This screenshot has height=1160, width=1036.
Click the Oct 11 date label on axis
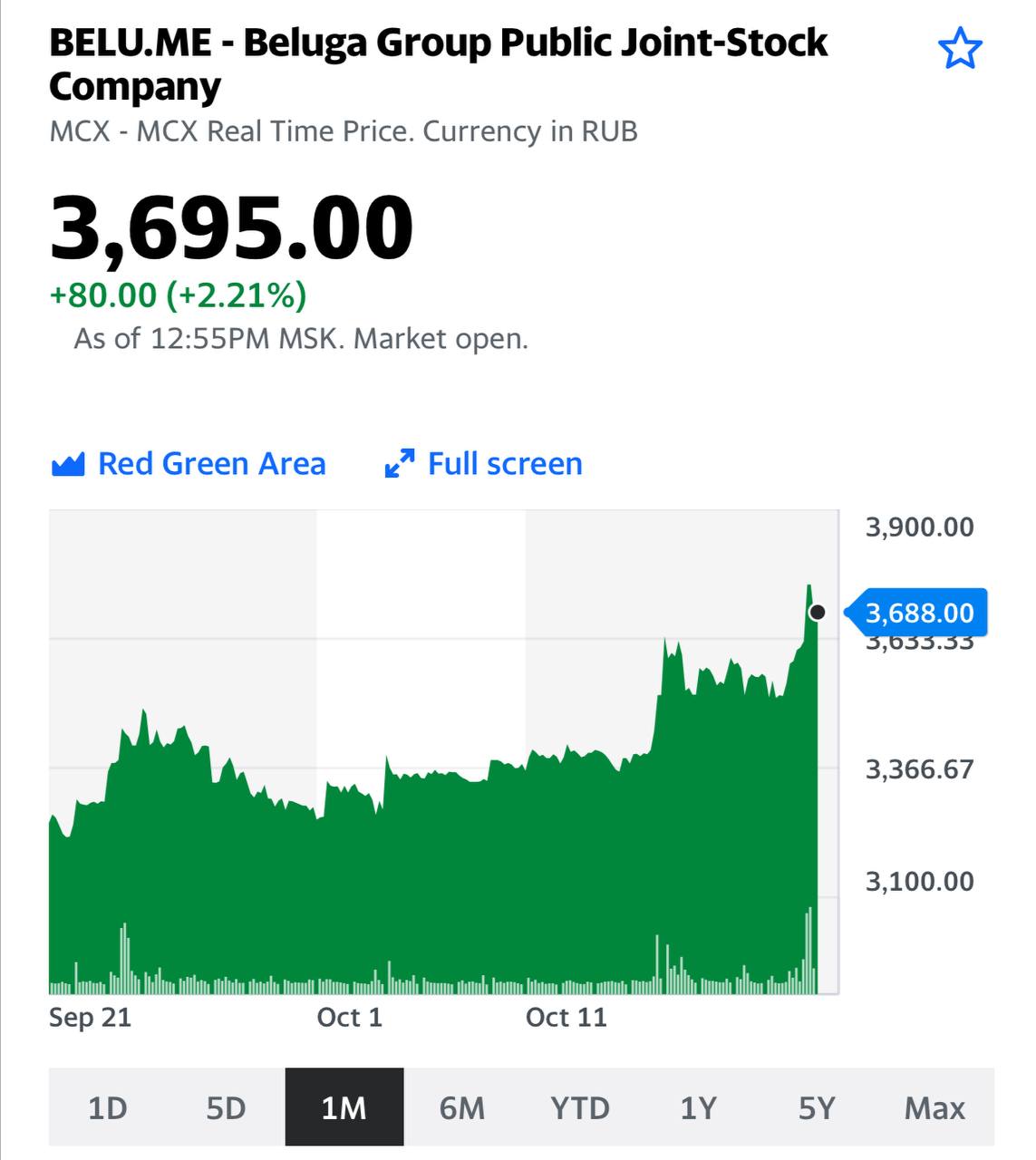[x=566, y=1018]
